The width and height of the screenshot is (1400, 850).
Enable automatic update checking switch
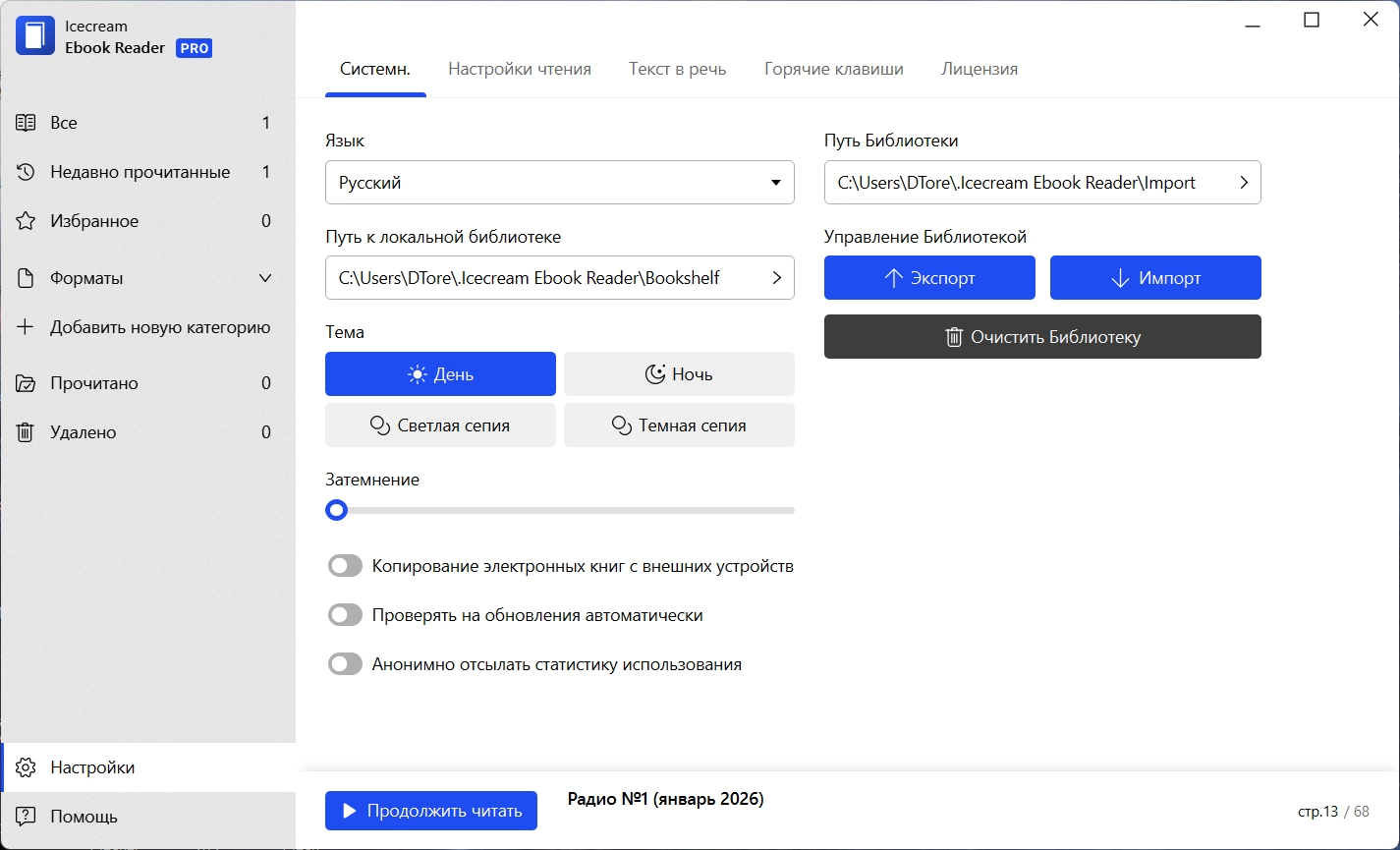tap(345, 615)
